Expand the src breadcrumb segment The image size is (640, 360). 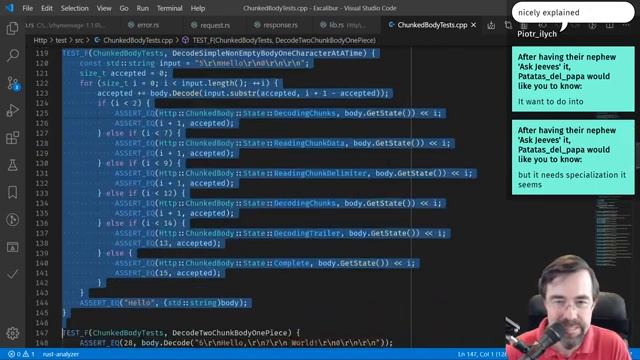[x=79, y=40]
